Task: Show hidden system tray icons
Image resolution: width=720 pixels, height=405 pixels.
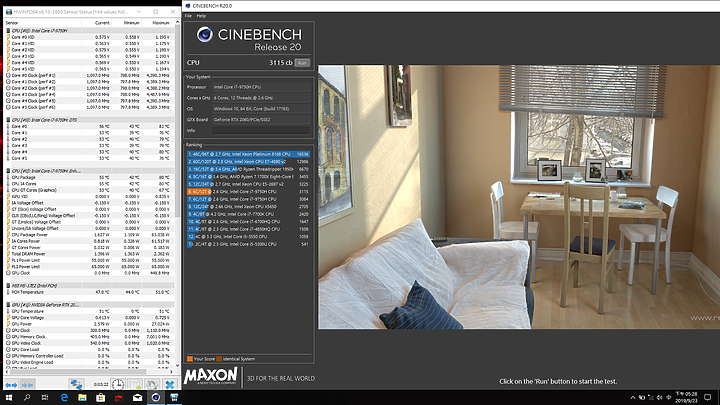Action: coord(633,398)
